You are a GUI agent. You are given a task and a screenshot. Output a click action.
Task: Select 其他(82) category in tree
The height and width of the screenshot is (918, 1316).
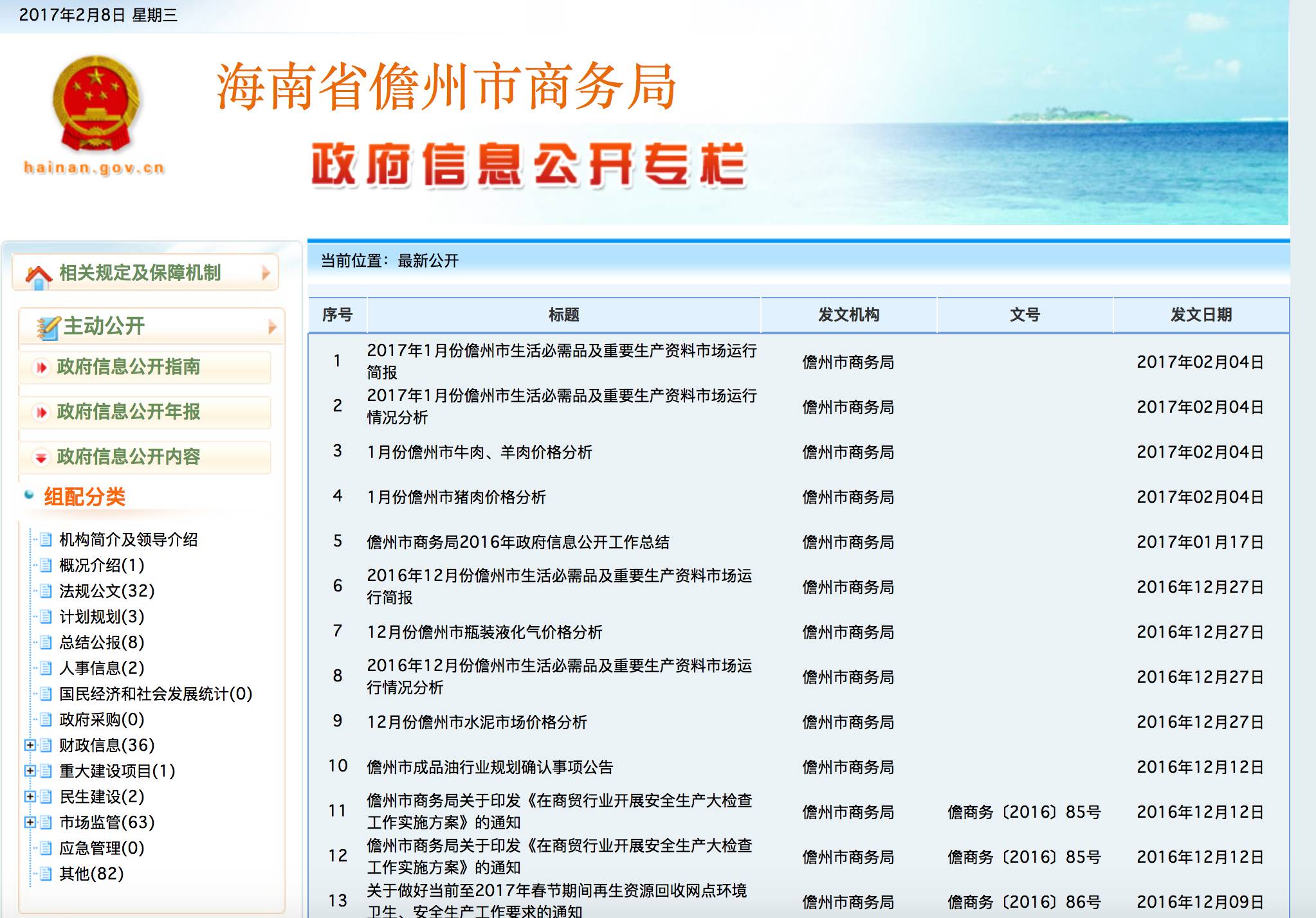coord(91,874)
